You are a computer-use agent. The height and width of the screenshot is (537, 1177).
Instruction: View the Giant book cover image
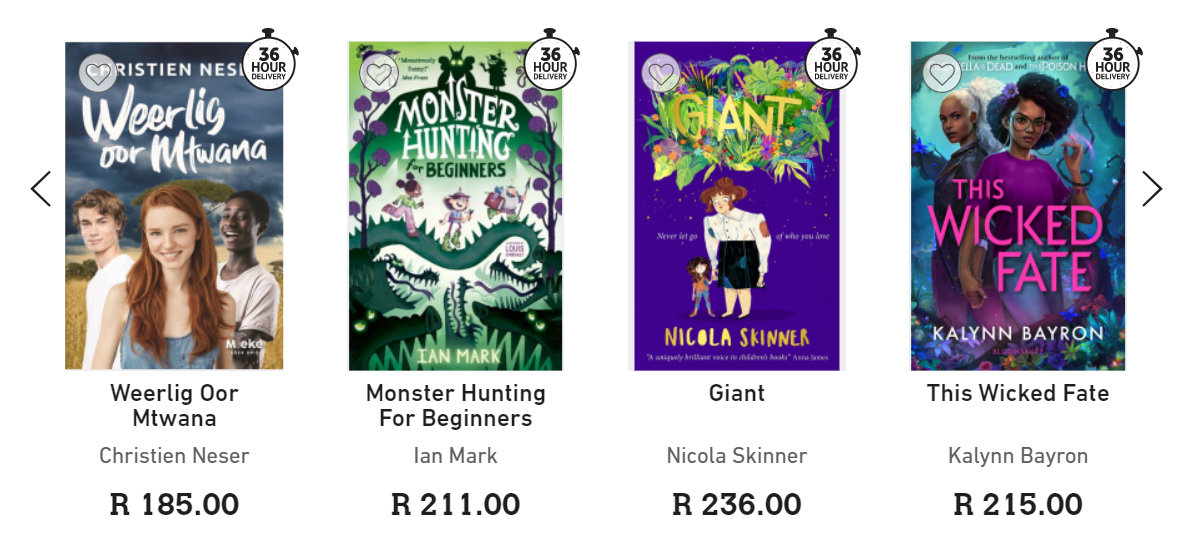coord(737,230)
